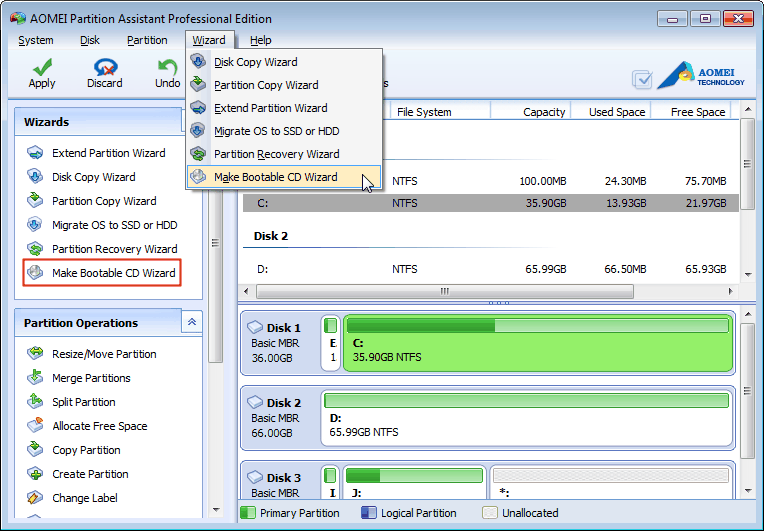Screen dimensions: 764x531
Task: Click Extend Partition Wizard icon in sidebar
Action: pos(35,153)
